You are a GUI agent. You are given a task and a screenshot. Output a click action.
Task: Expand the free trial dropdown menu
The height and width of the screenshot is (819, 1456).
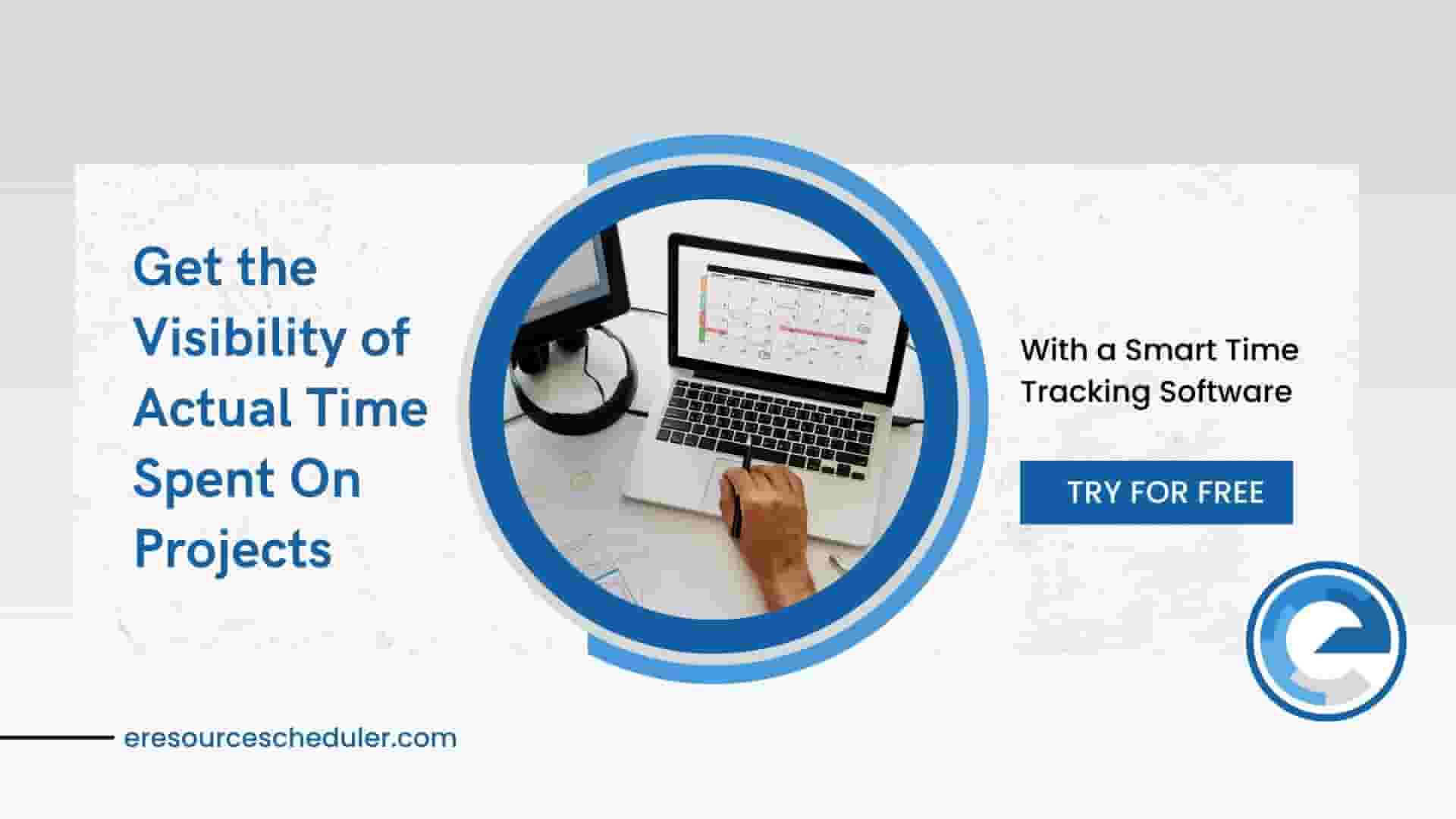[x=1162, y=489]
